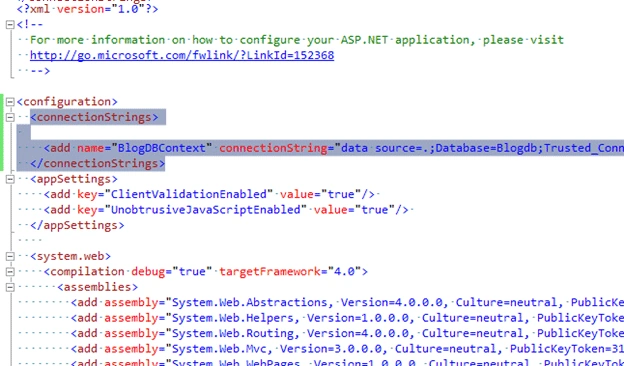Click the System.Web.Mvc assembly line
624x366 pixels.
point(347,349)
